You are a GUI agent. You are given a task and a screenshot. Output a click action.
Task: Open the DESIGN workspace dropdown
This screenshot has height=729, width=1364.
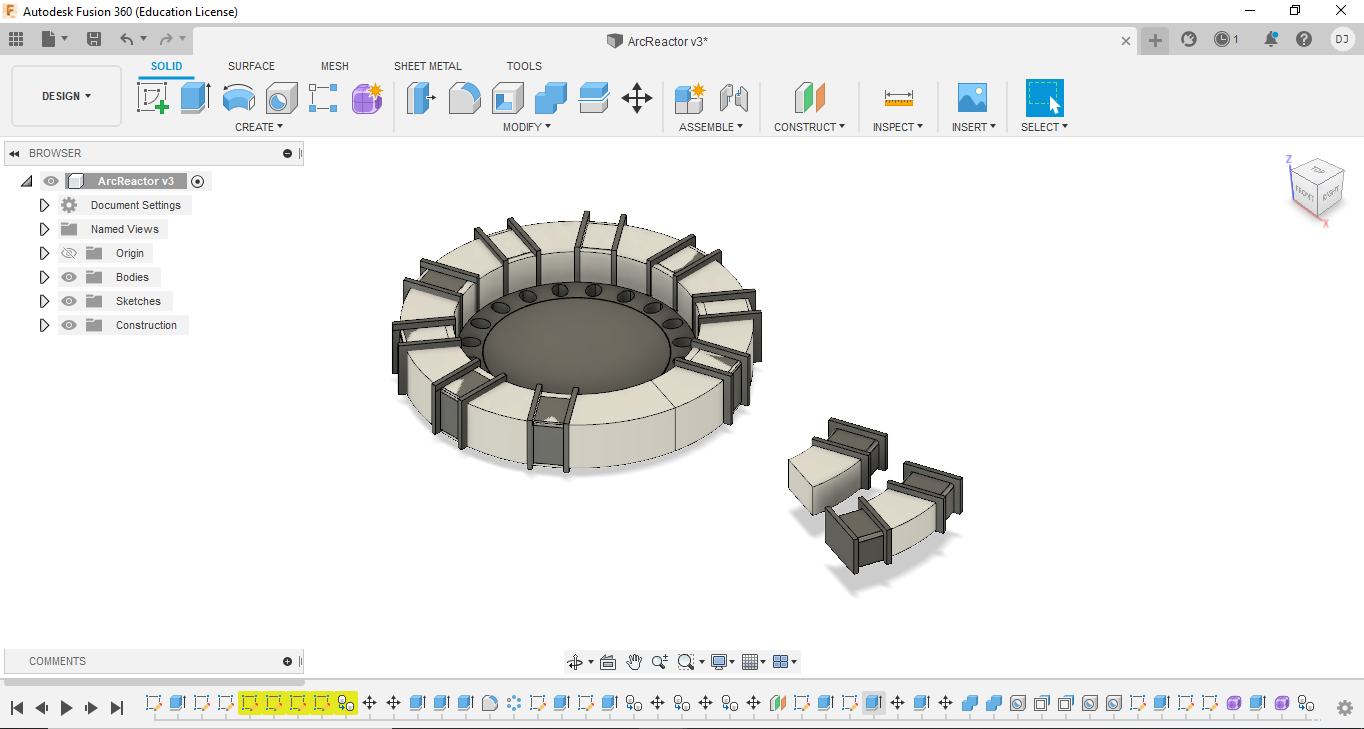[66, 96]
